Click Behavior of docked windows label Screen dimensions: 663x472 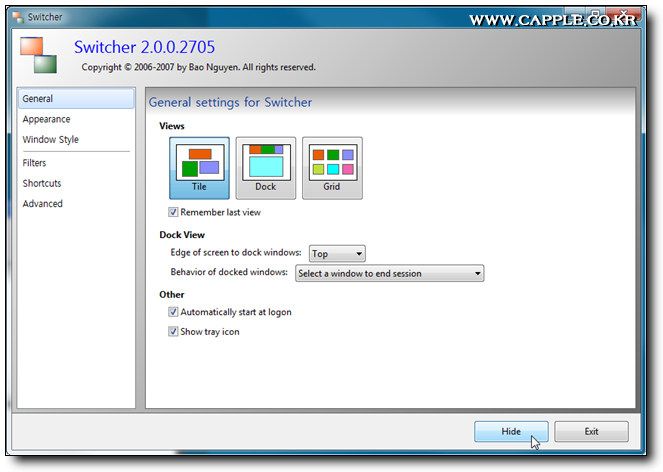coord(229,272)
